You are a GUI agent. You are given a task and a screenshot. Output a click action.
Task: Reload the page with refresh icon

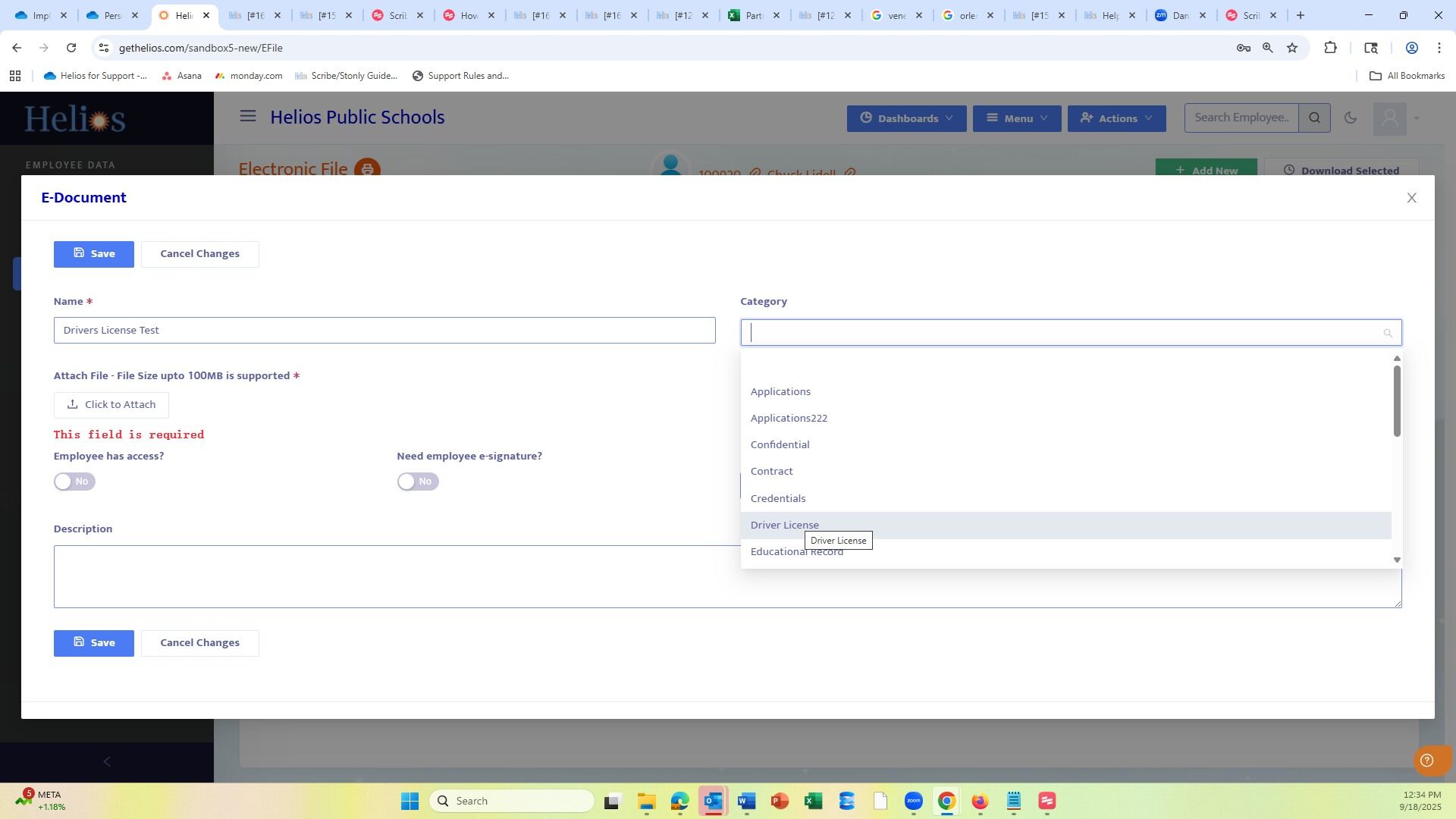71,48
